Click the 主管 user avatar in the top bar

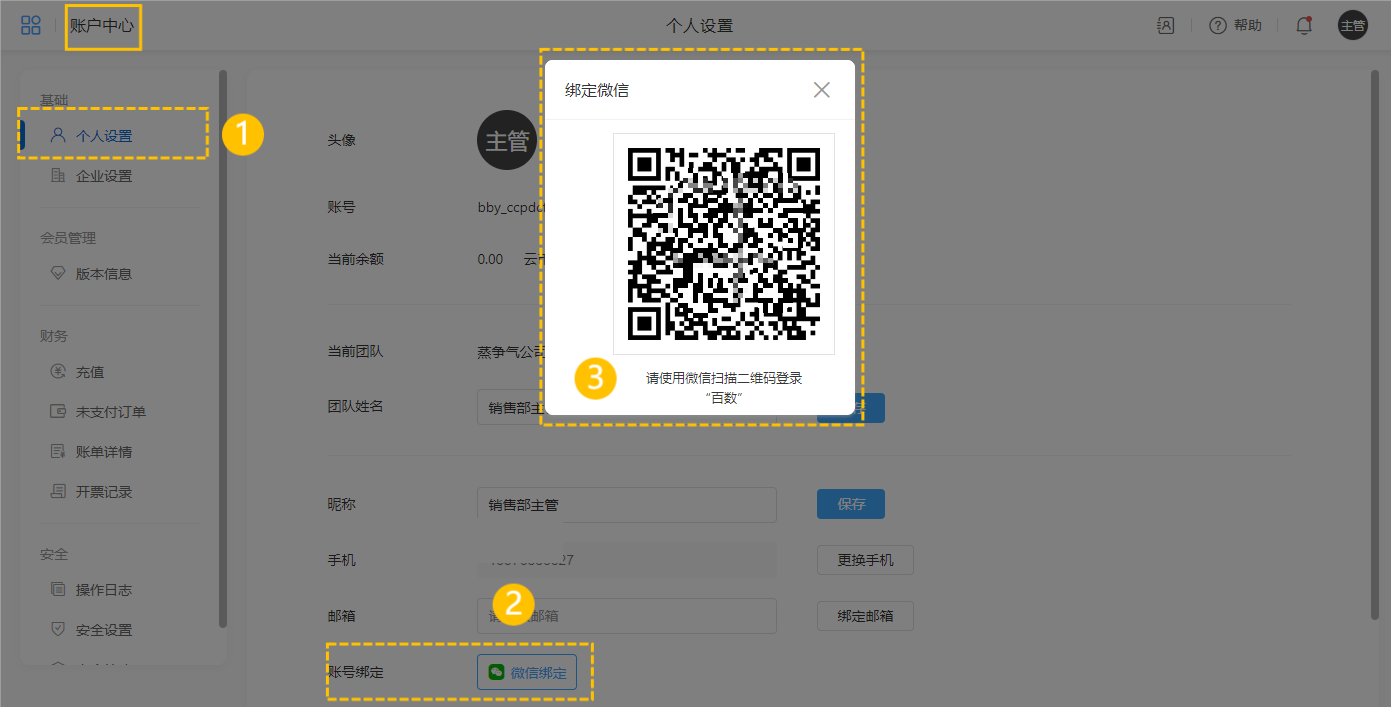(x=1352, y=26)
